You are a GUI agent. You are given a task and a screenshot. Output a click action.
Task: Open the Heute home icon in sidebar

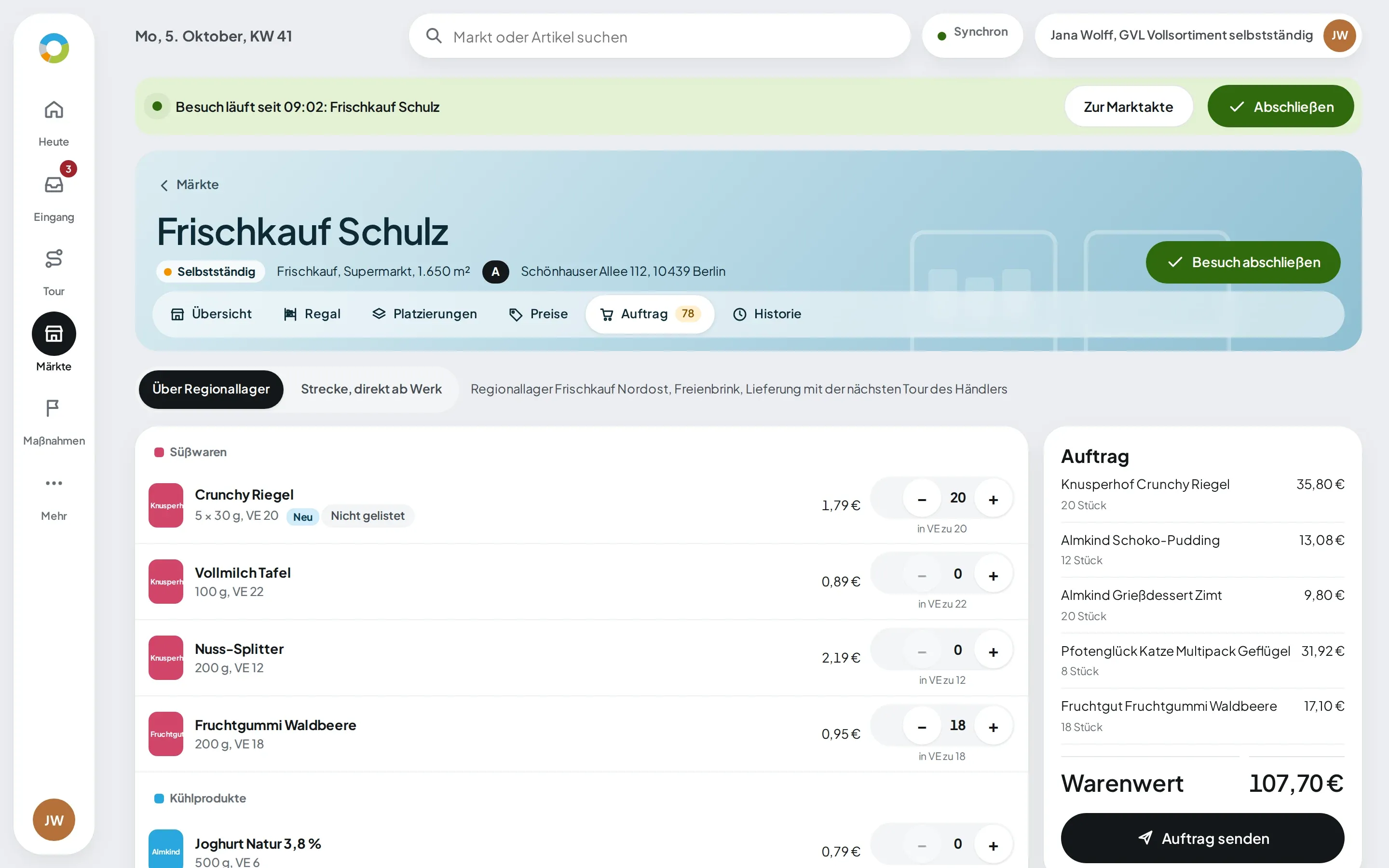pos(54,109)
